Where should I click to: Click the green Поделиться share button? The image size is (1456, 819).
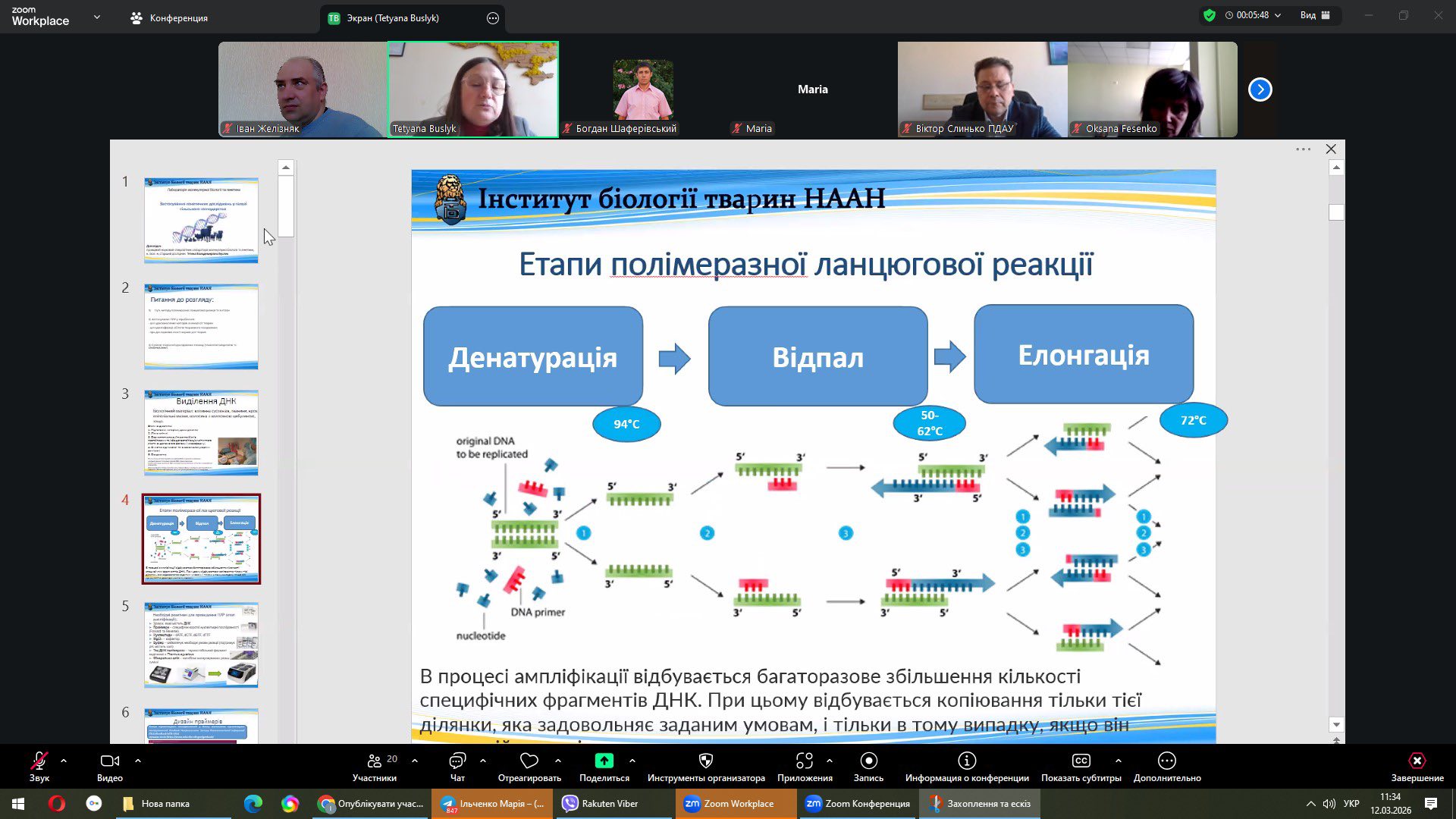tap(604, 761)
